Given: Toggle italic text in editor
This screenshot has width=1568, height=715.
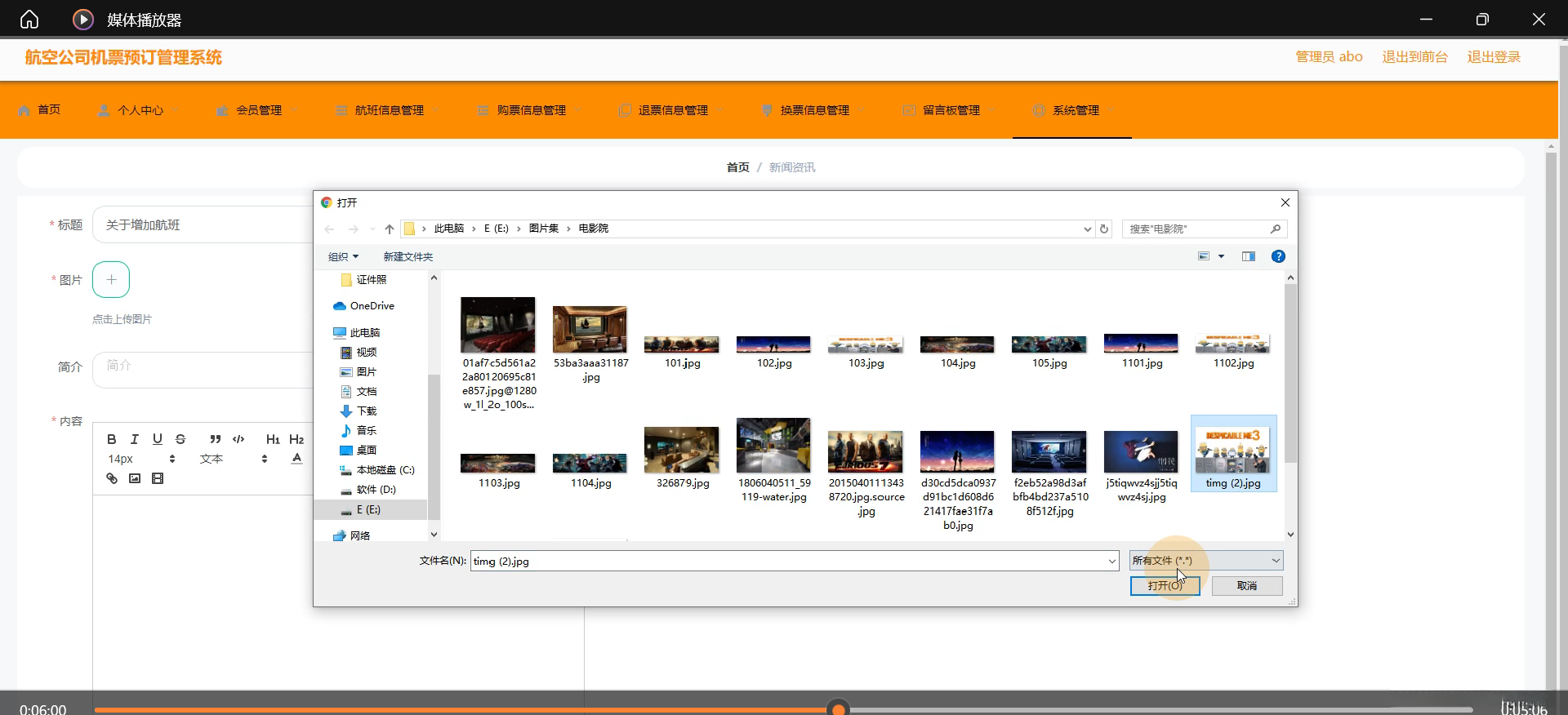Looking at the screenshot, I should click(135, 439).
